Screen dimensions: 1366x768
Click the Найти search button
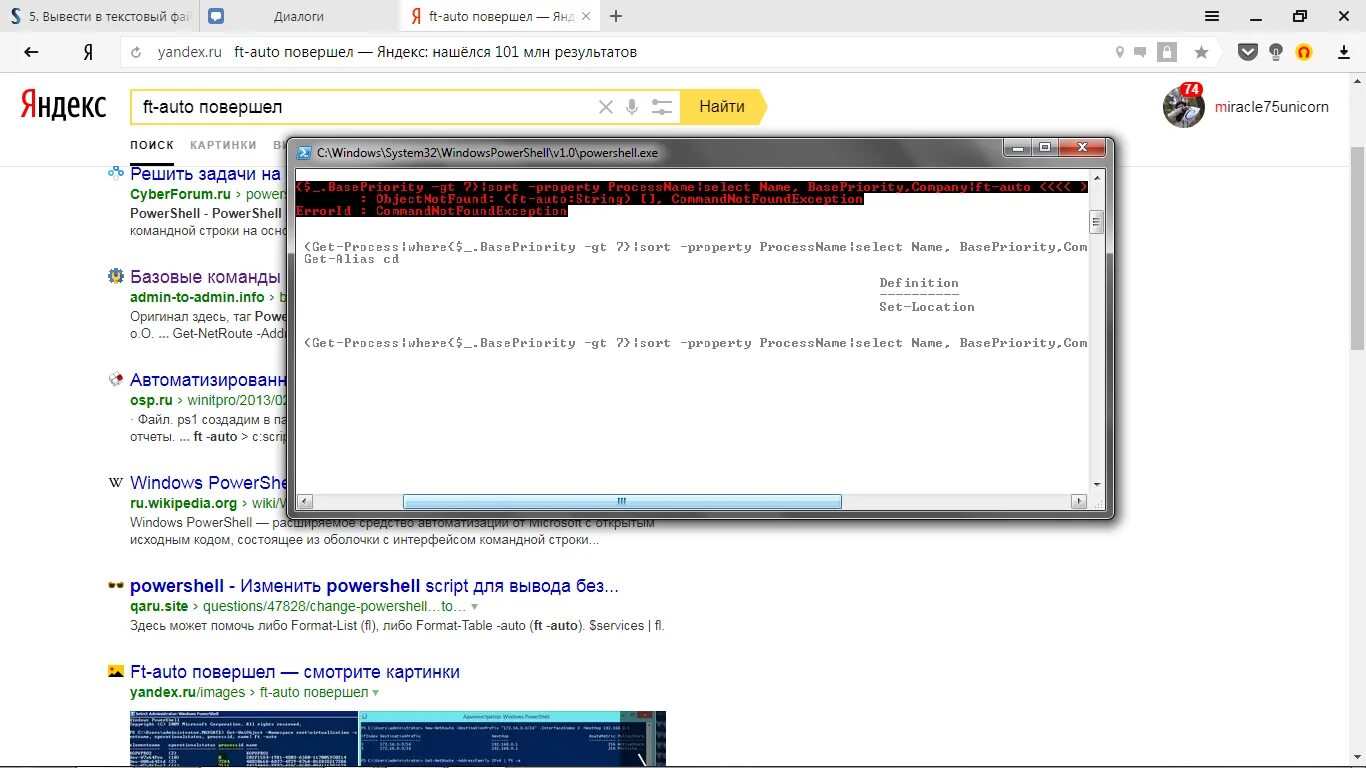click(722, 107)
